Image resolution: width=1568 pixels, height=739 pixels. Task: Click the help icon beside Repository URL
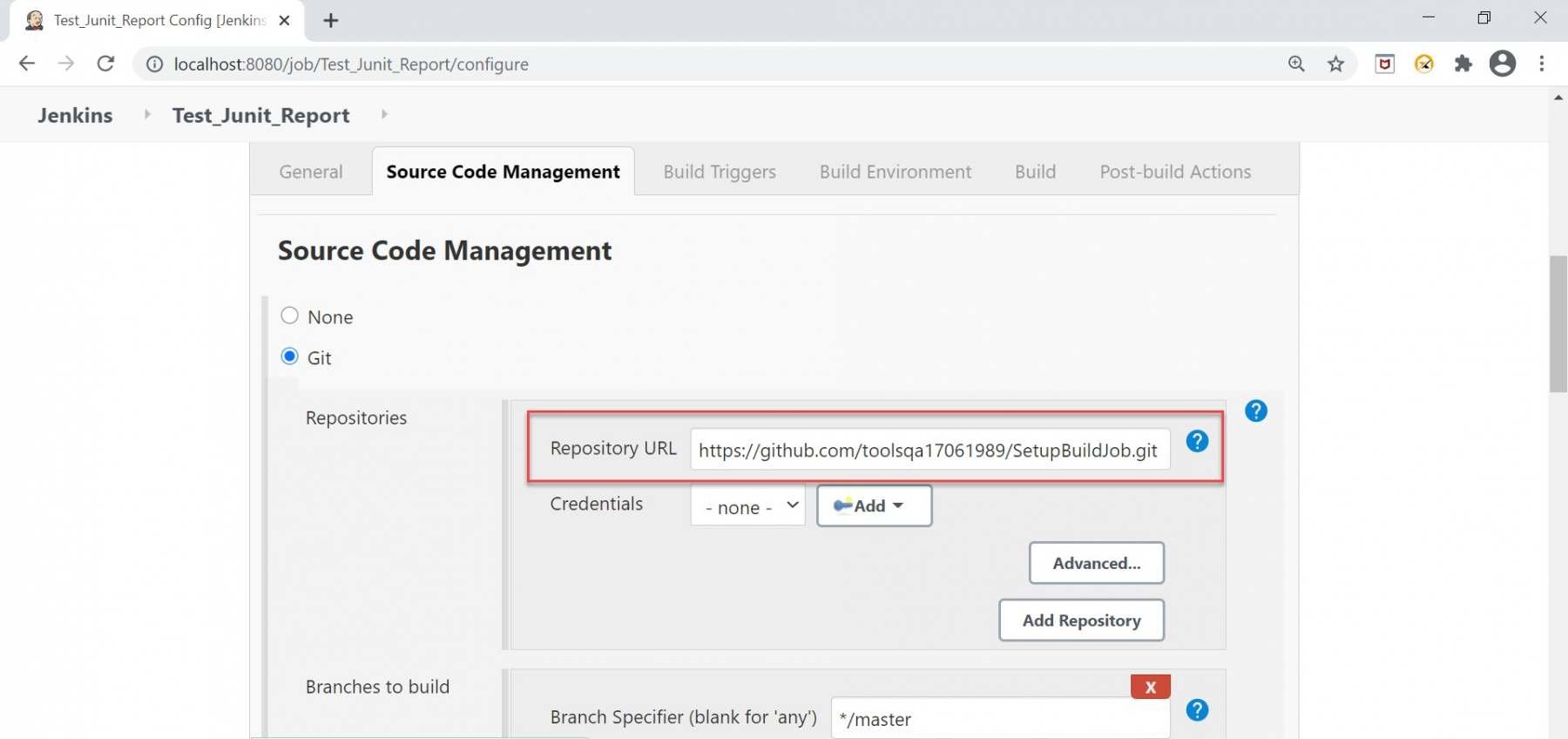click(x=1197, y=442)
